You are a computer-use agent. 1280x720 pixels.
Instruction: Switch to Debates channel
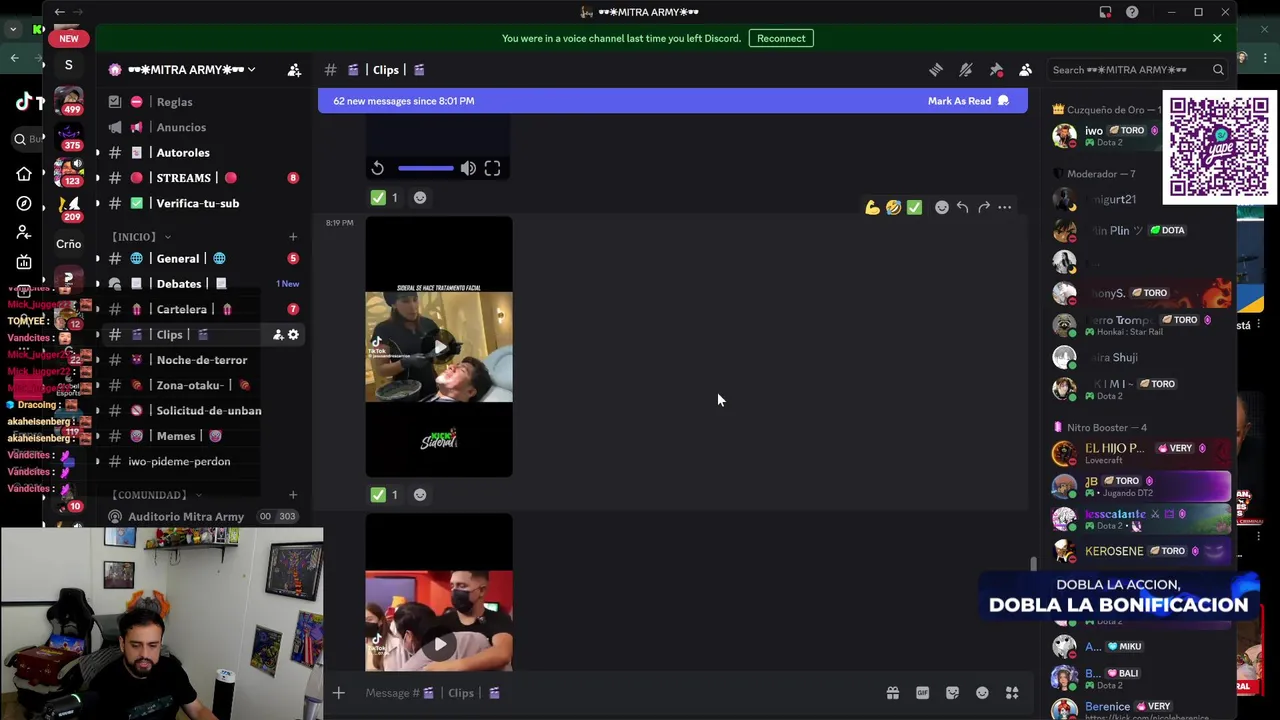pyautogui.click(x=203, y=284)
